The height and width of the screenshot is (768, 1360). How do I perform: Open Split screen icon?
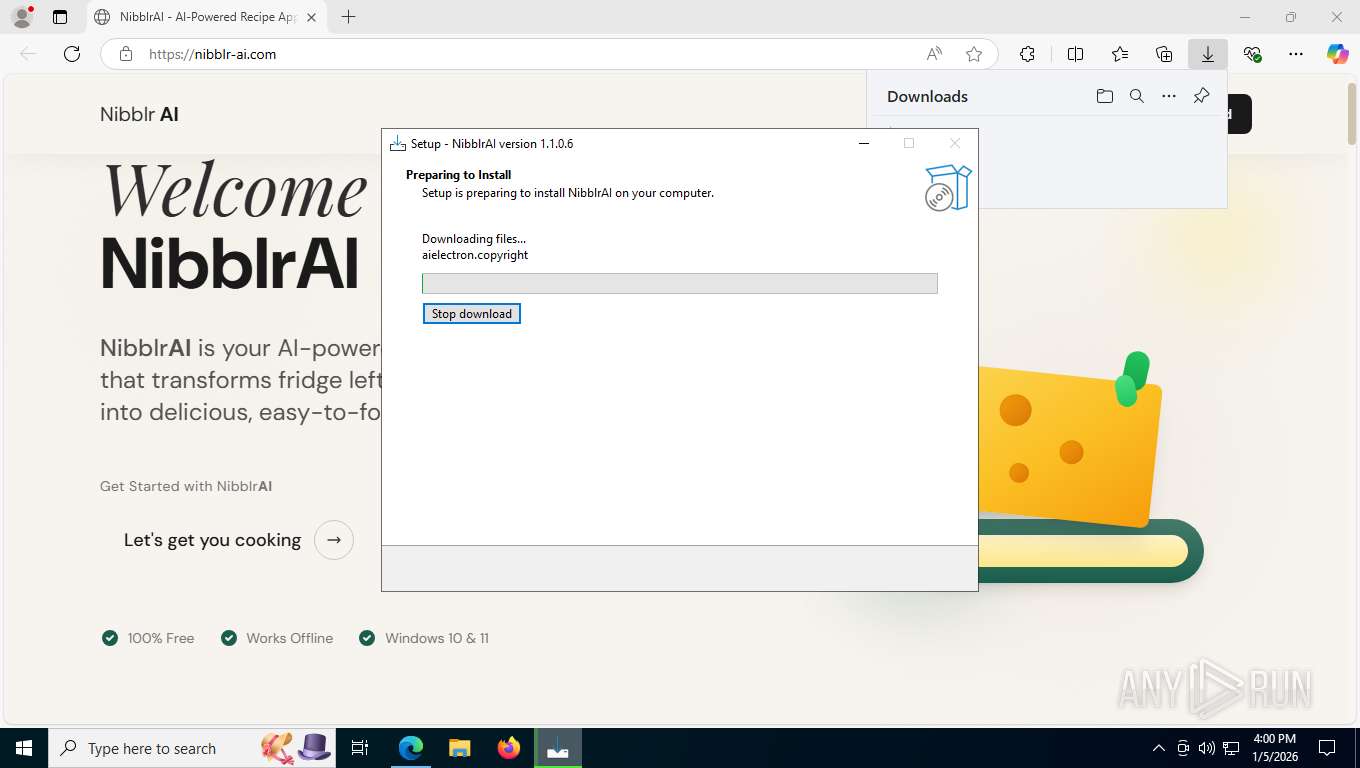click(x=1075, y=54)
